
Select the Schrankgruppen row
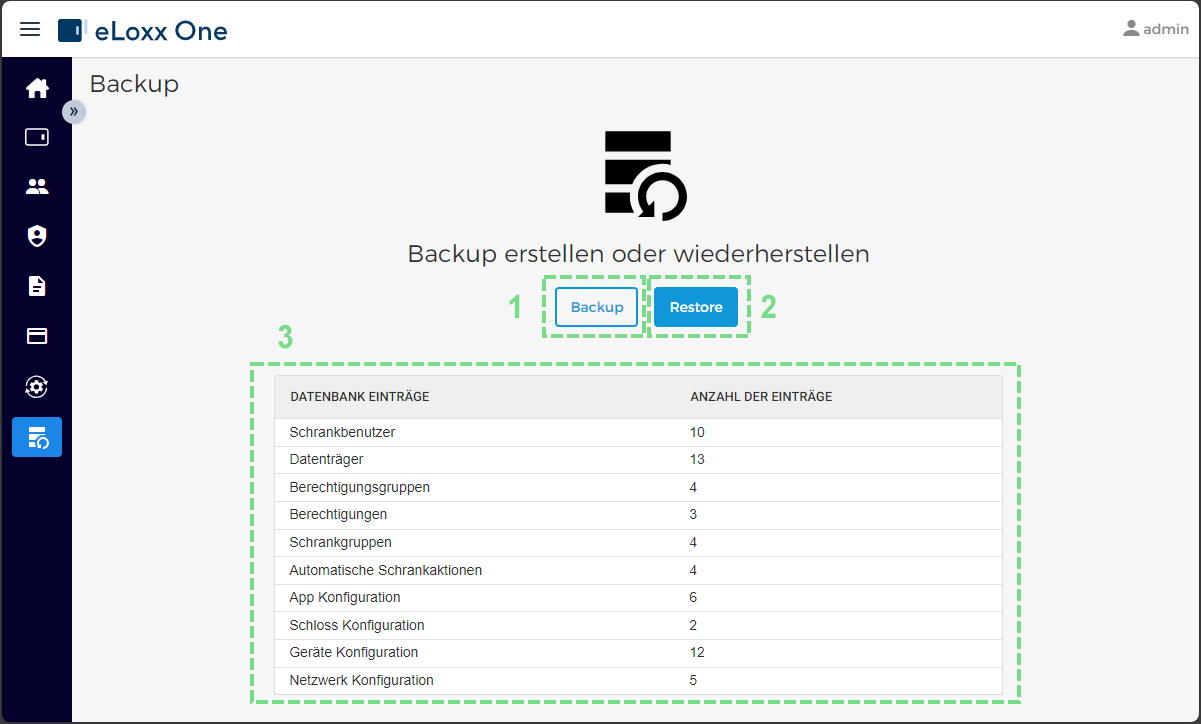638,542
